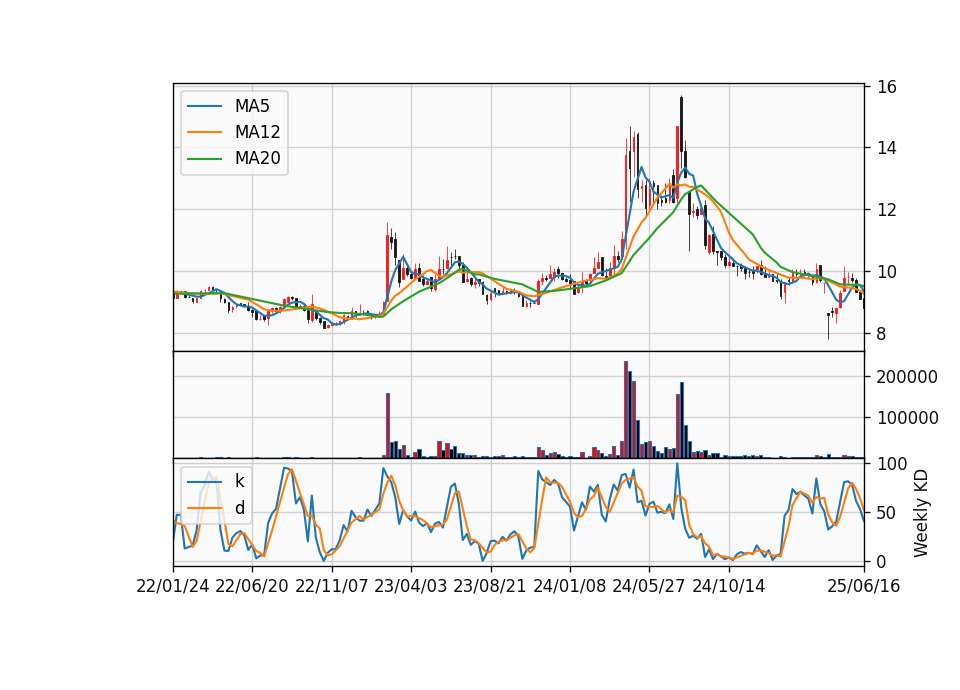Viewport: 960px width, 690px height.
Task: Click the volume axis label 100000
Action: coord(907,418)
